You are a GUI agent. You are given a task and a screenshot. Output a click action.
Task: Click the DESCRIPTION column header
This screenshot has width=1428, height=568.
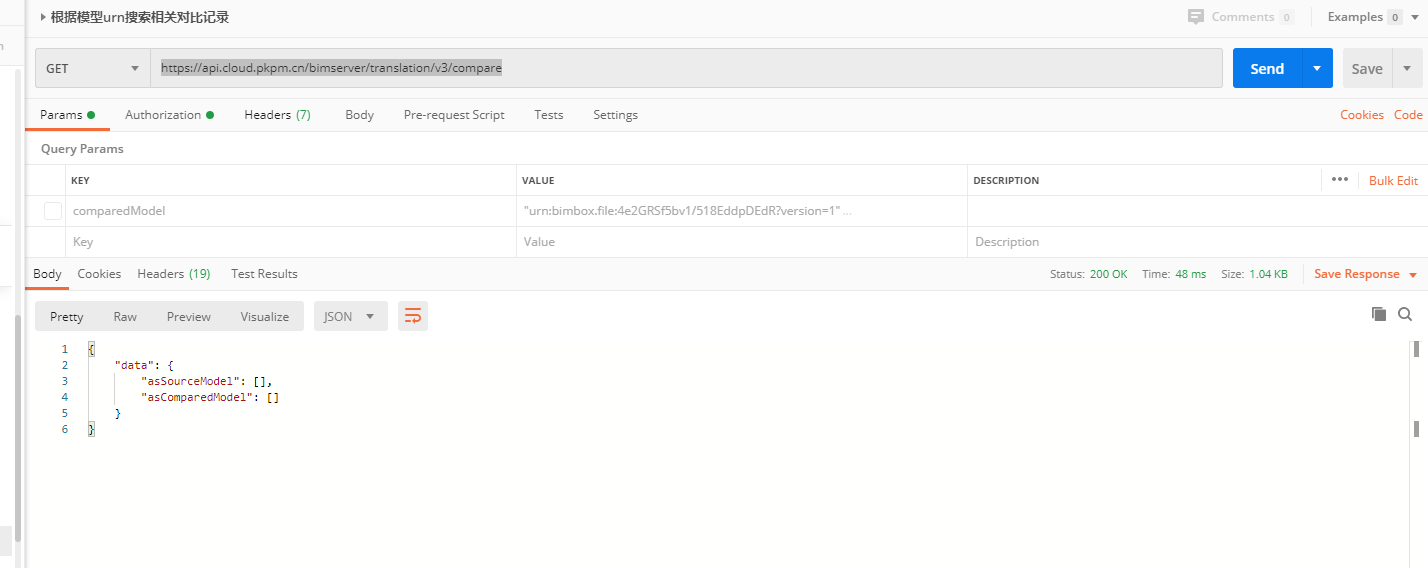point(1006,181)
